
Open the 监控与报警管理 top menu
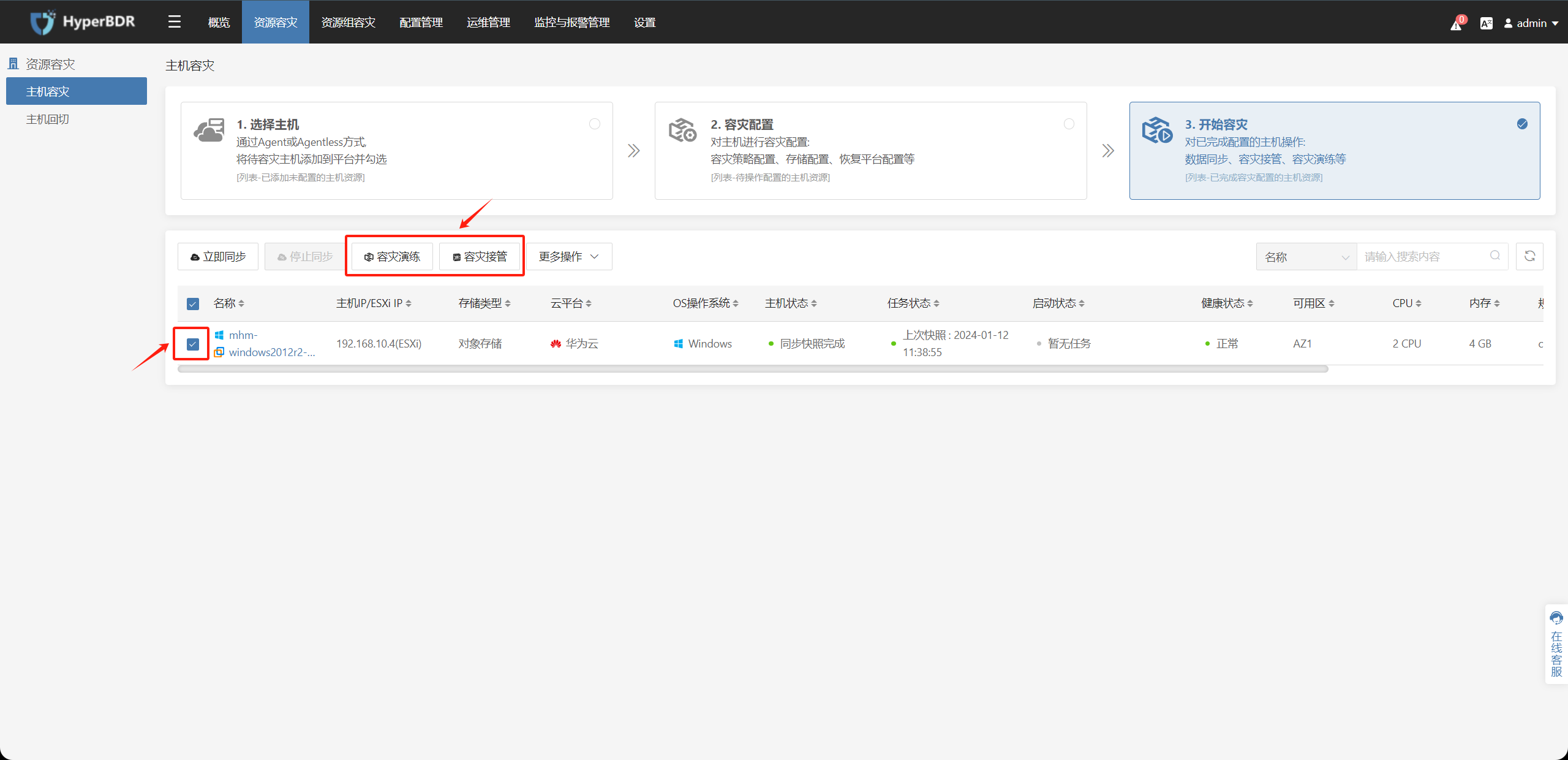point(572,22)
